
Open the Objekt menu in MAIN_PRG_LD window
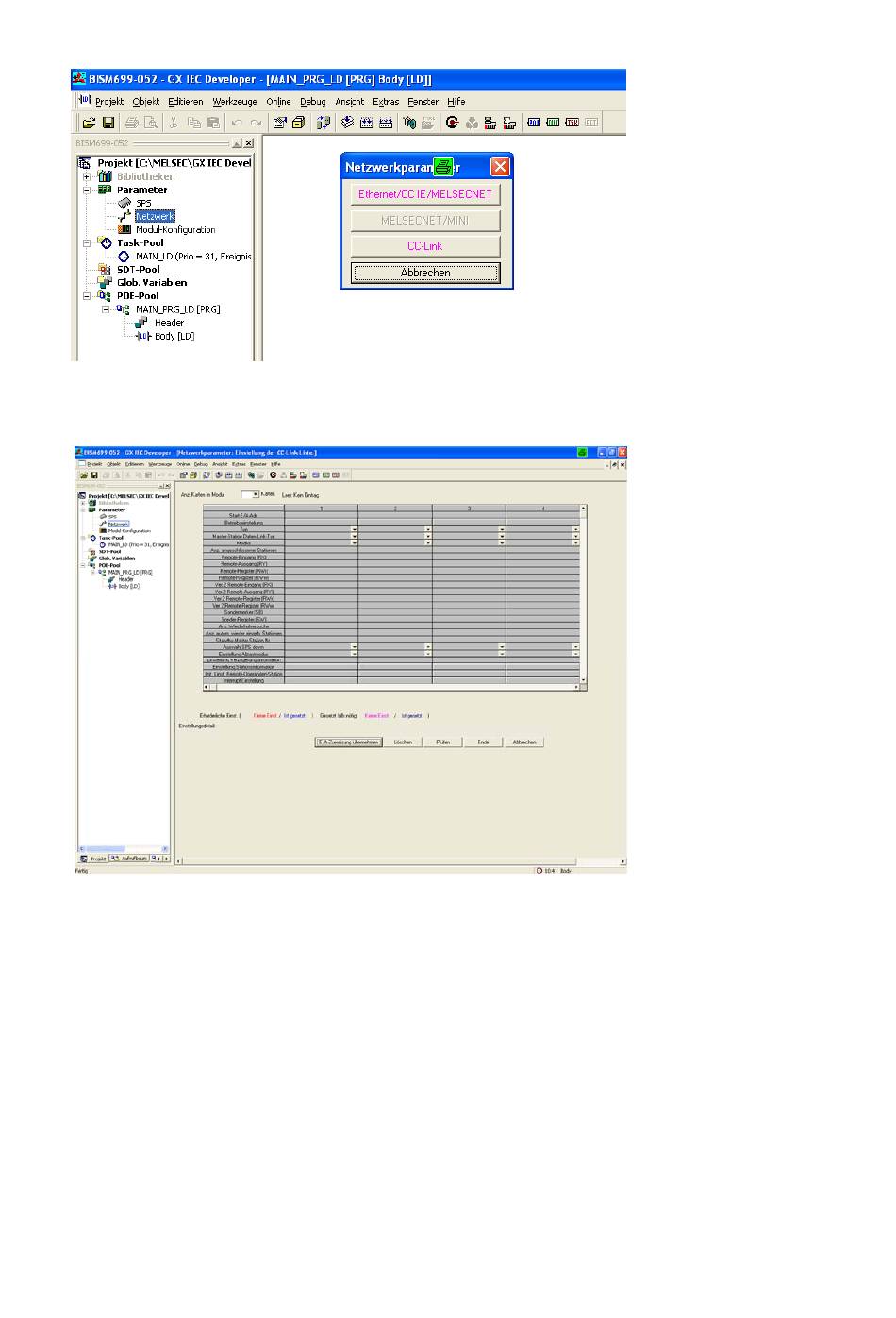click(x=146, y=101)
